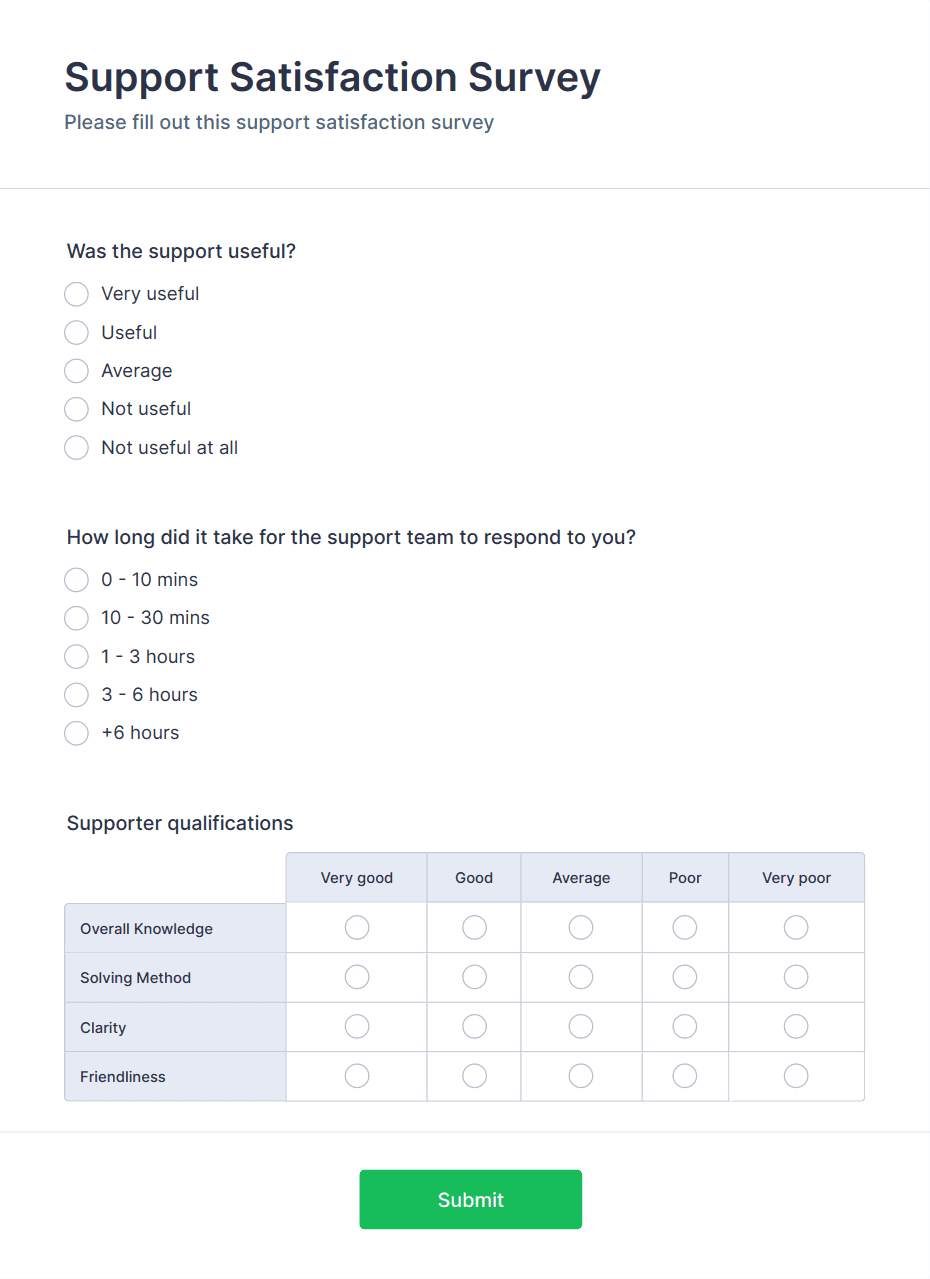Choose 10 - 30 mins response time
Screen dimensions: 930x1279
[x=76, y=618]
